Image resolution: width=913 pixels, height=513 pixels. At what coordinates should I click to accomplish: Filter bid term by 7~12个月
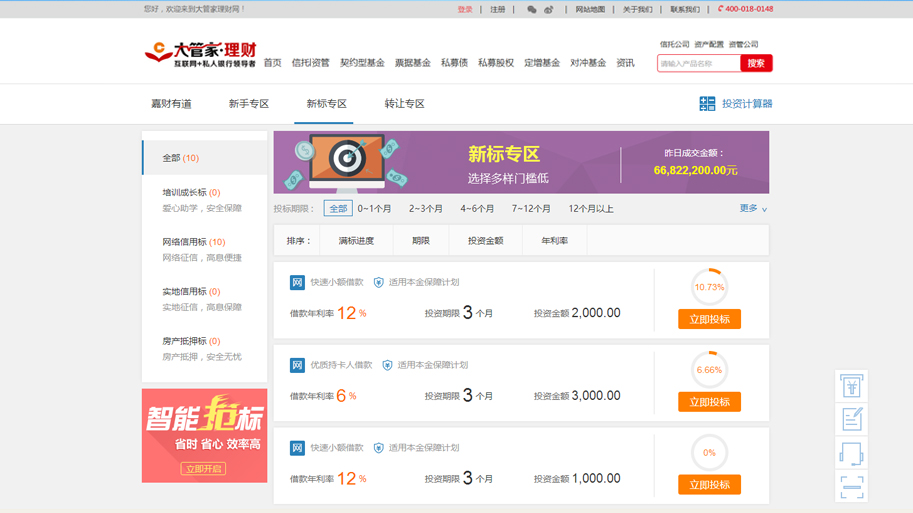(531, 208)
